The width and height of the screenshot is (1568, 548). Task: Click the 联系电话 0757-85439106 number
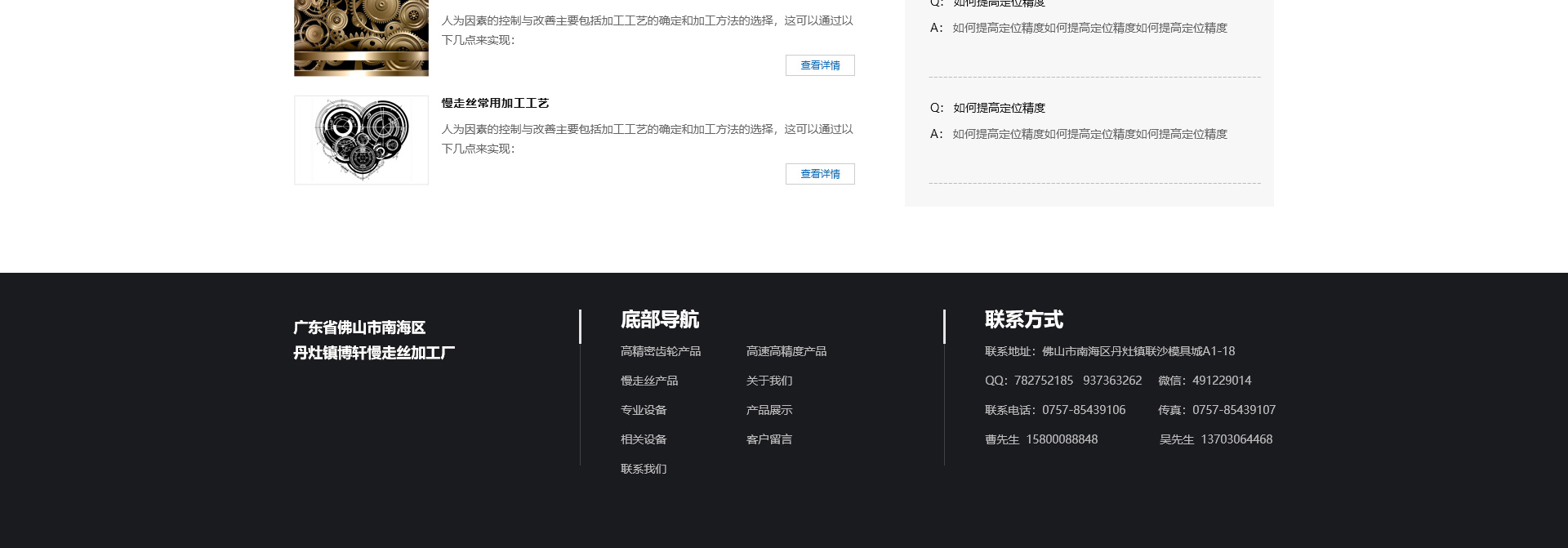click(x=1083, y=410)
